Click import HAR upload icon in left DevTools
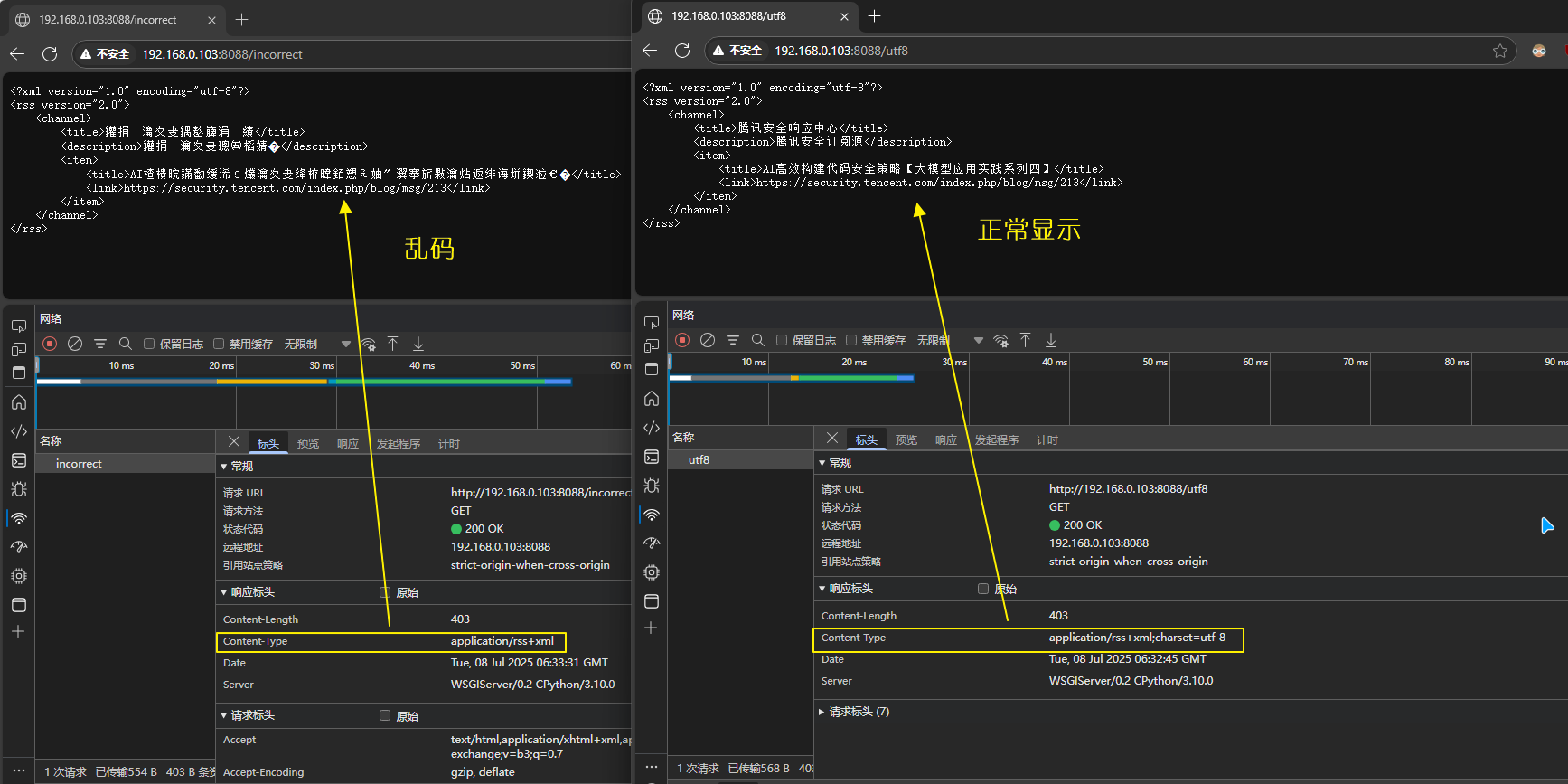 393,344
